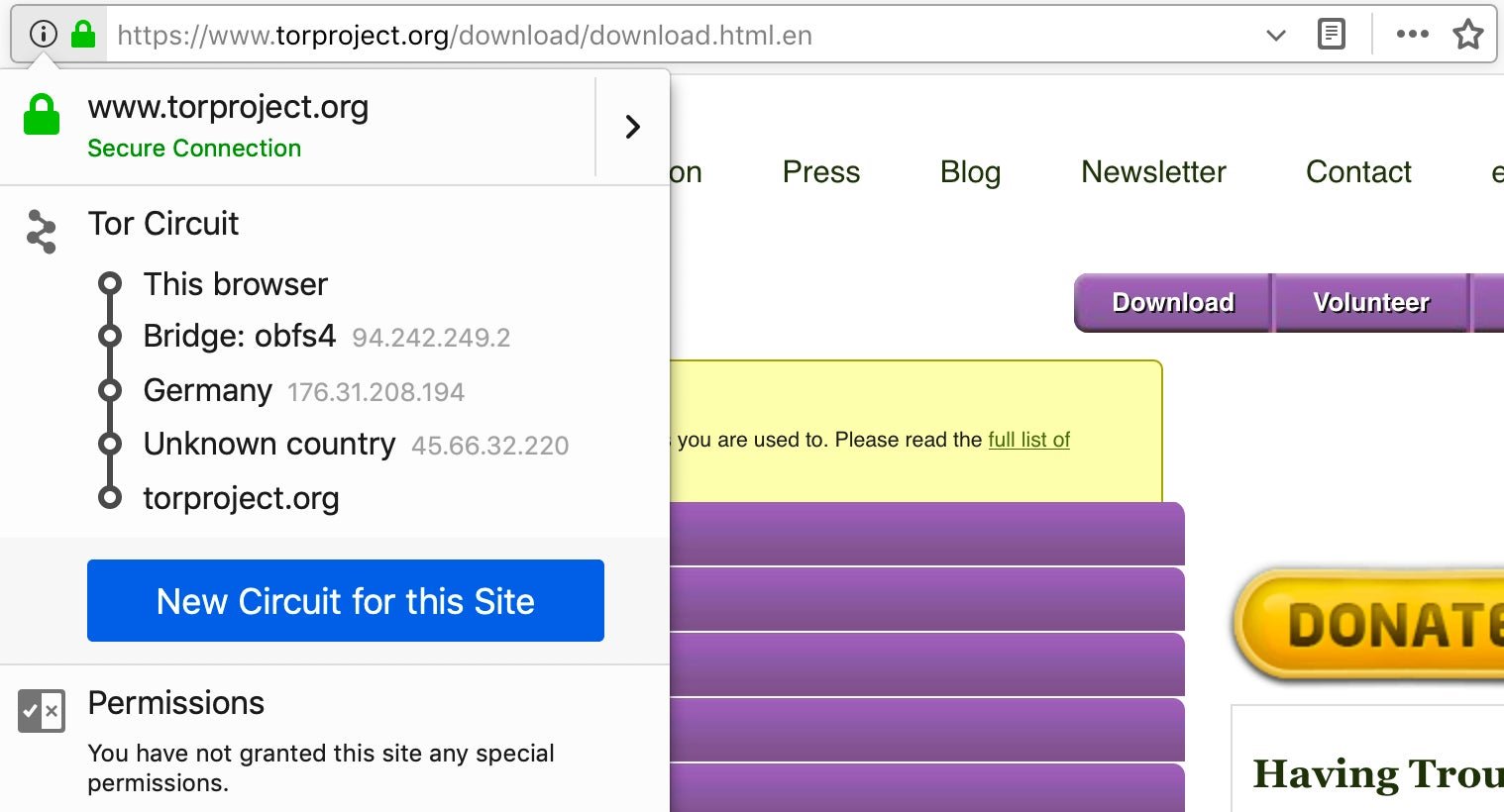Click New Circuit for this Site button

pyautogui.click(x=346, y=600)
